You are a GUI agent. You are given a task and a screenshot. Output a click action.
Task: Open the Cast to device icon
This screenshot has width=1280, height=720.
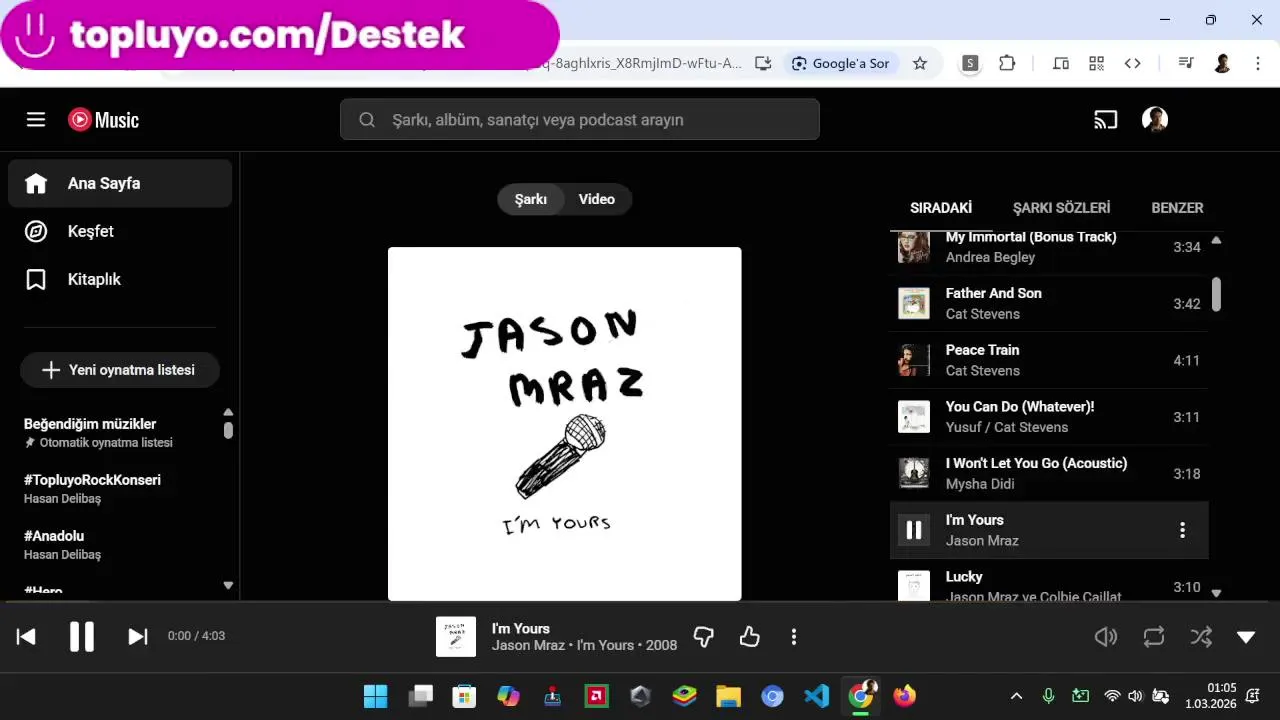pyautogui.click(x=1105, y=120)
